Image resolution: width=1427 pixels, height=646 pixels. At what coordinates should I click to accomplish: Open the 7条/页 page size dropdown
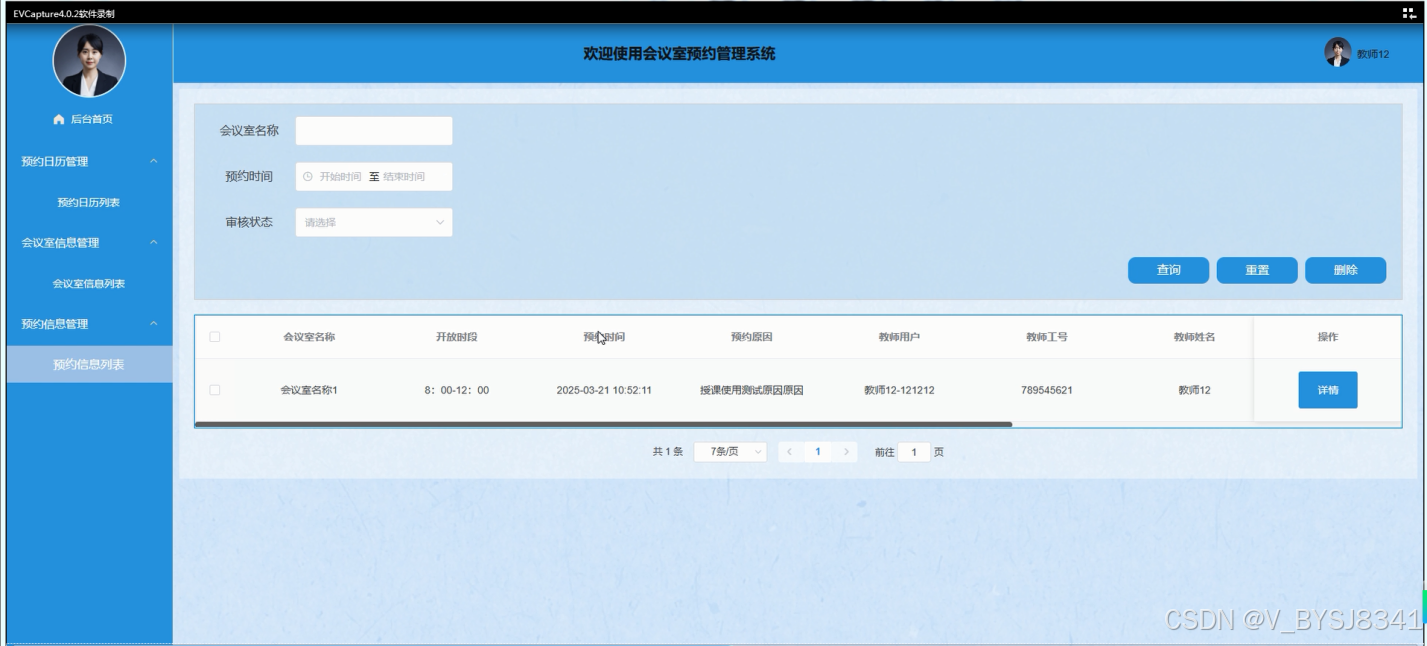coord(730,452)
